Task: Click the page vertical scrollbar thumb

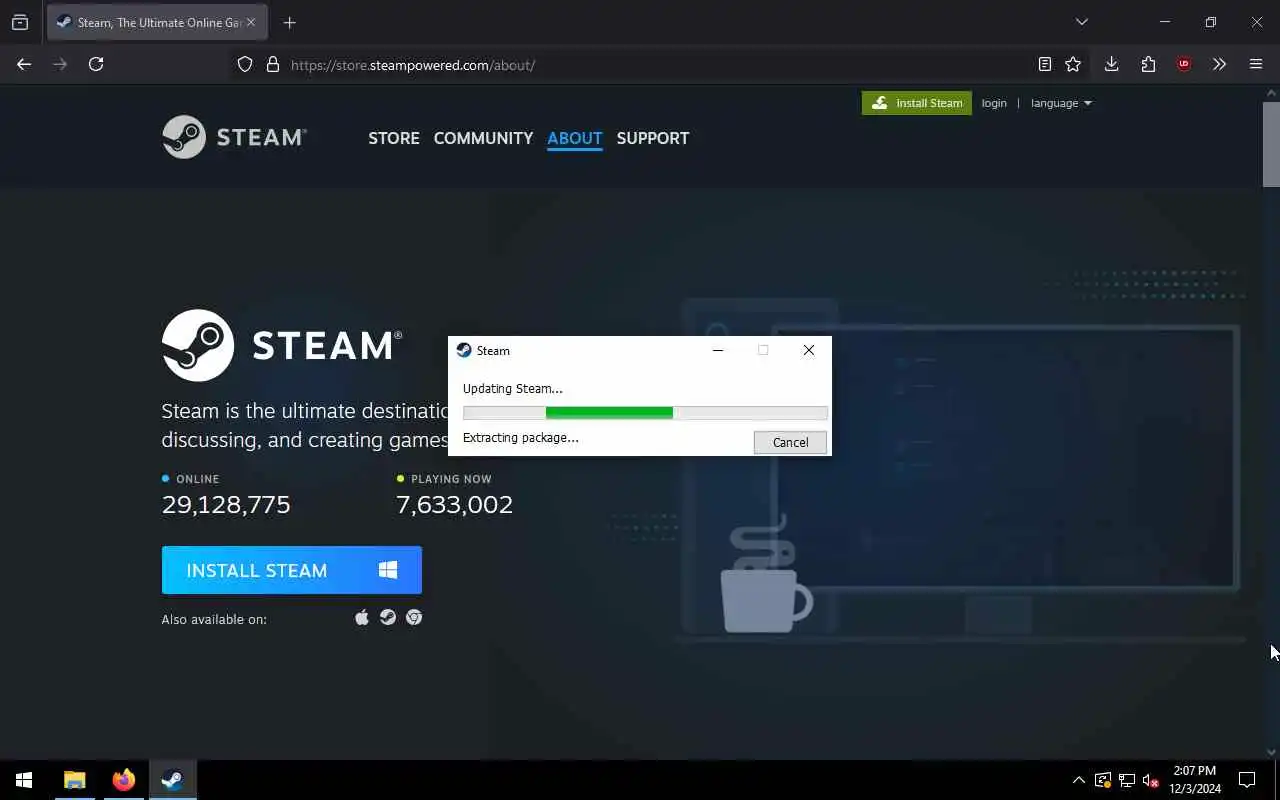Action: 1271,143
